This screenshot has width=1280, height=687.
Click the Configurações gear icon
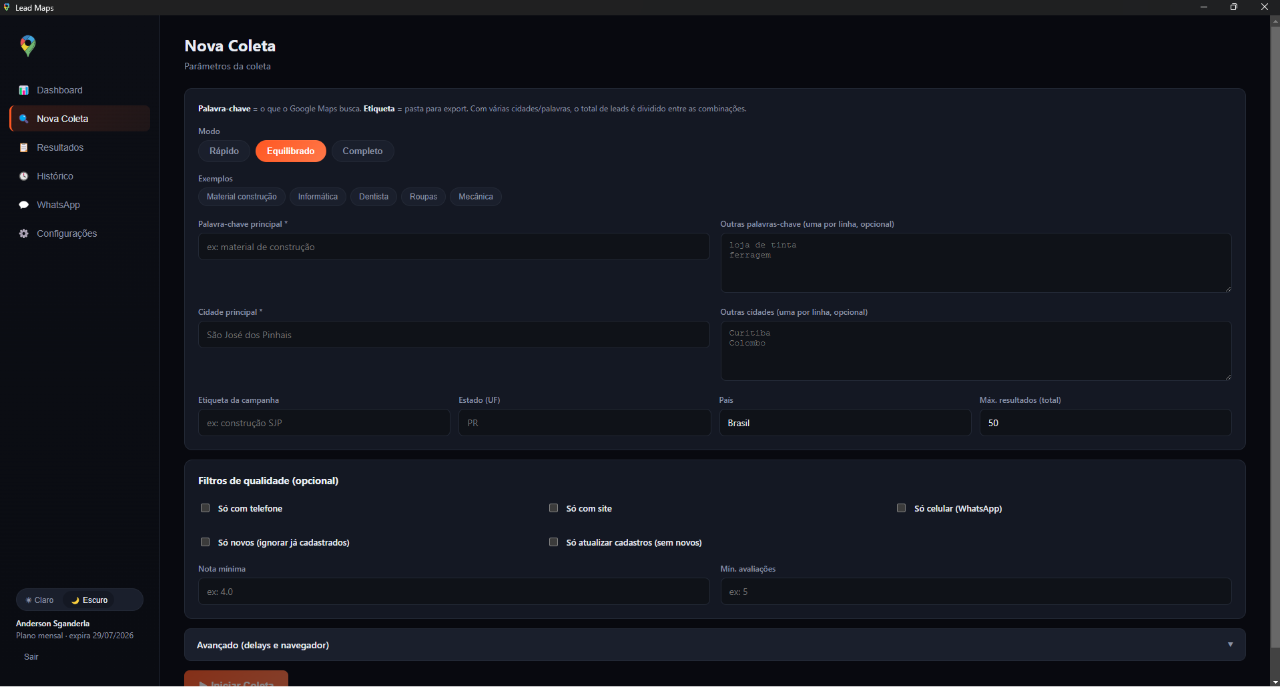24,234
